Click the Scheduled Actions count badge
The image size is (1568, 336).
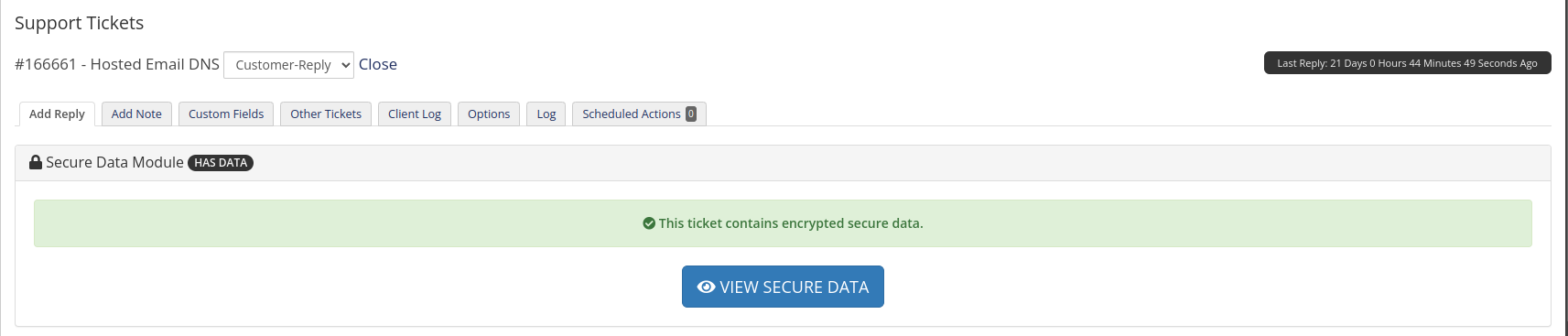pyautogui.click(x=691, y=114)
